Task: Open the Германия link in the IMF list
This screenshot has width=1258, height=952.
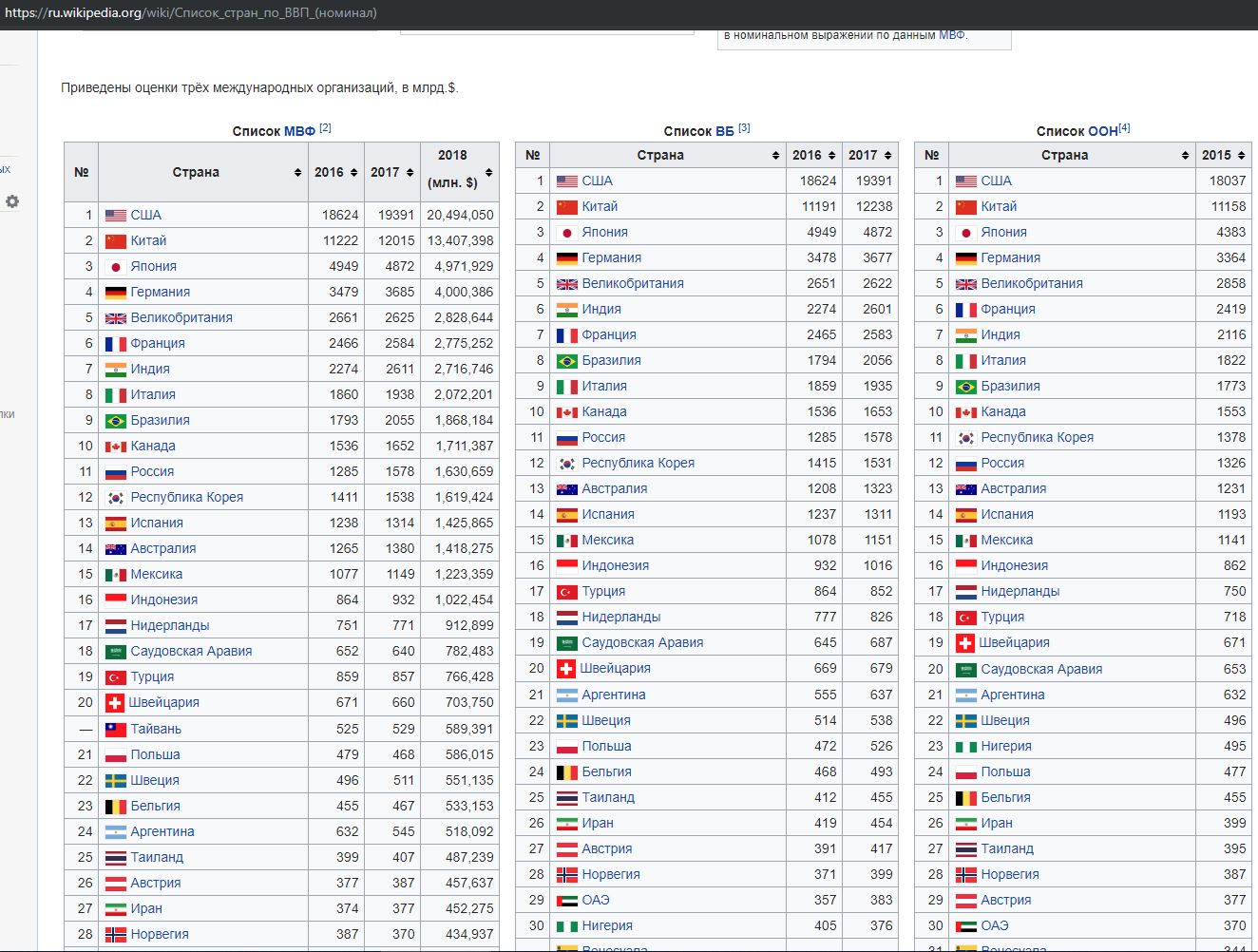Action: (x=161, y=292)
